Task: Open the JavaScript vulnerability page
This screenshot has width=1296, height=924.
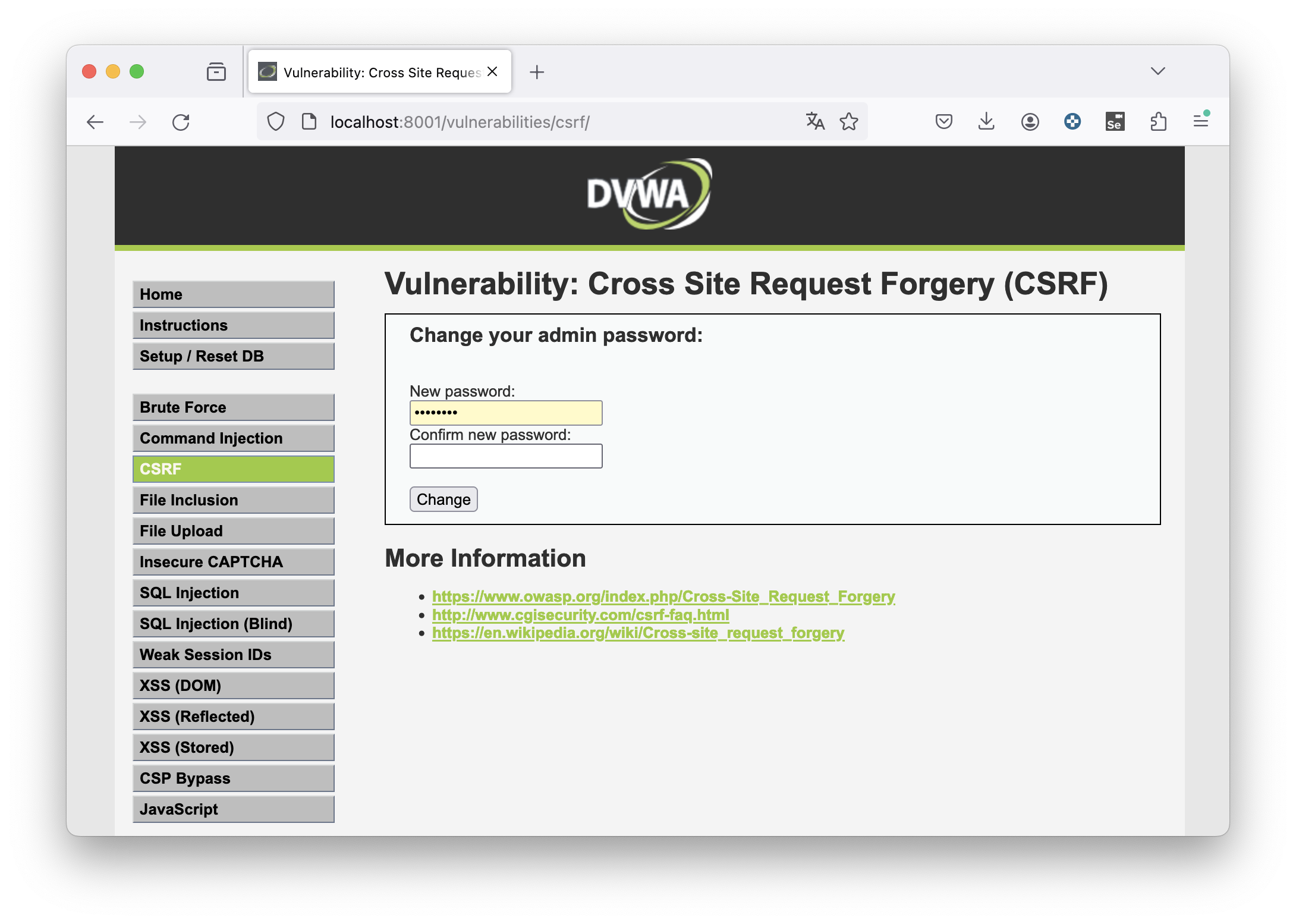Action: coord(234,809)
